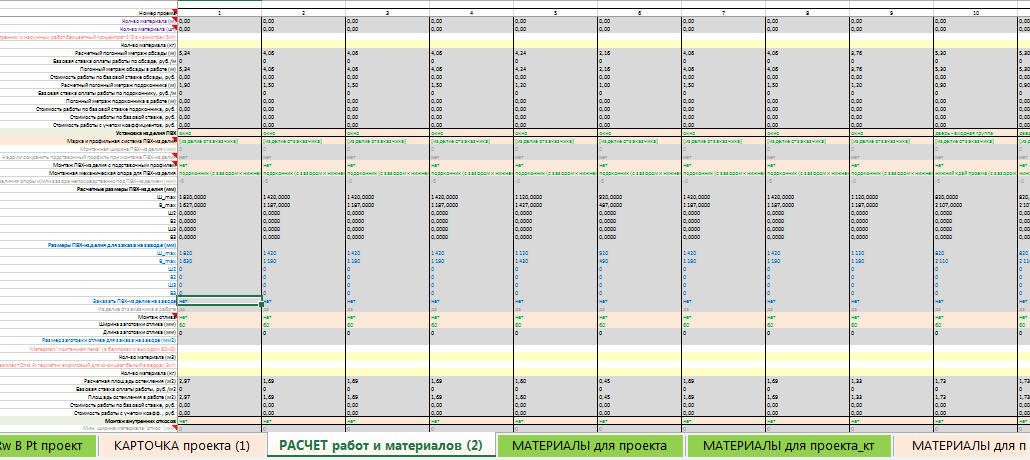Screen dimensions: 1030x460
Task: Click red comment marker on 'Монтаж отлива' row label
Action: click(x=175, y=315)
